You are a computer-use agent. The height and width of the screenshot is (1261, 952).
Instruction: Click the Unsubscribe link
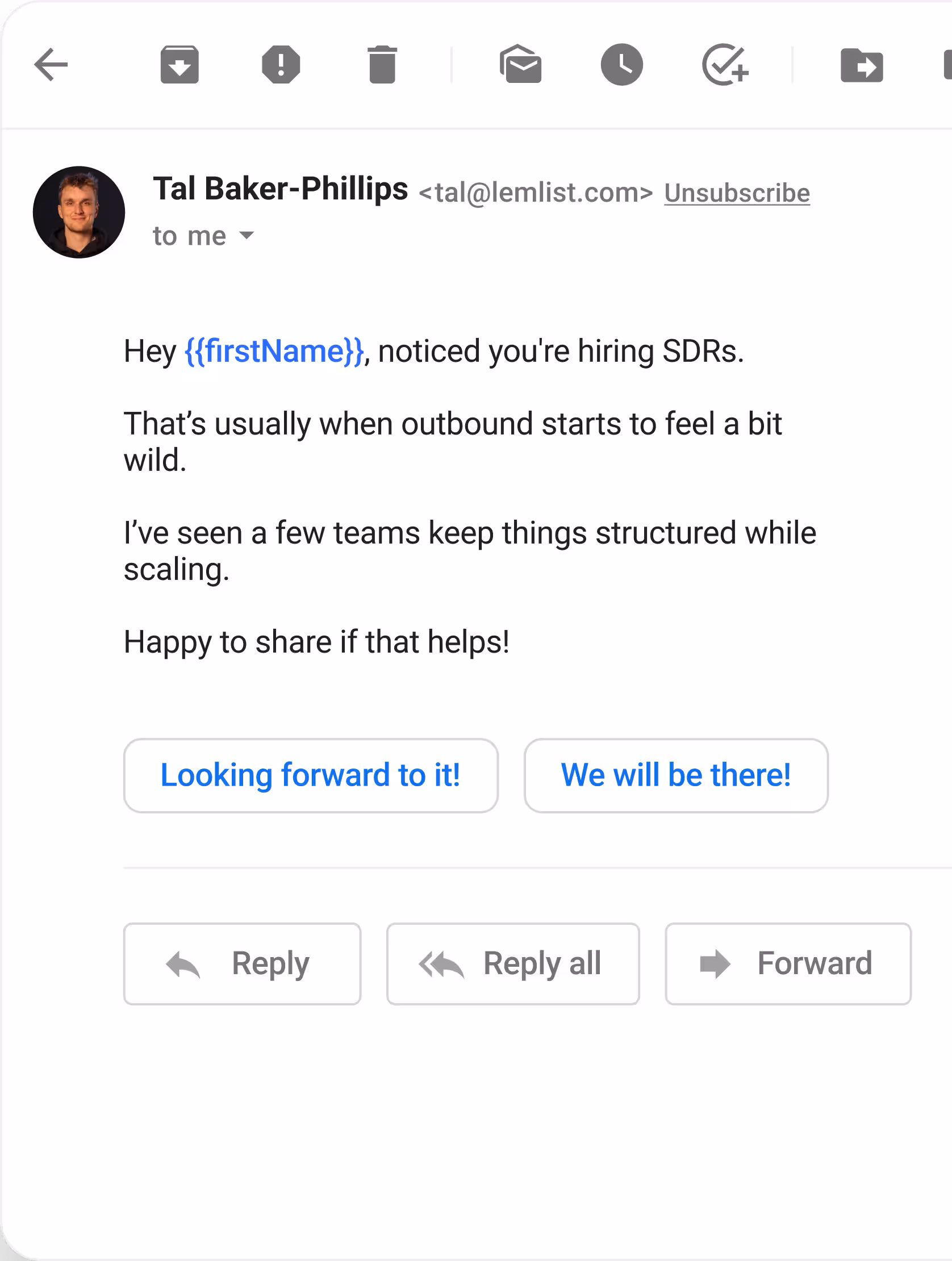pyautogui.click(x=737, y=193)
